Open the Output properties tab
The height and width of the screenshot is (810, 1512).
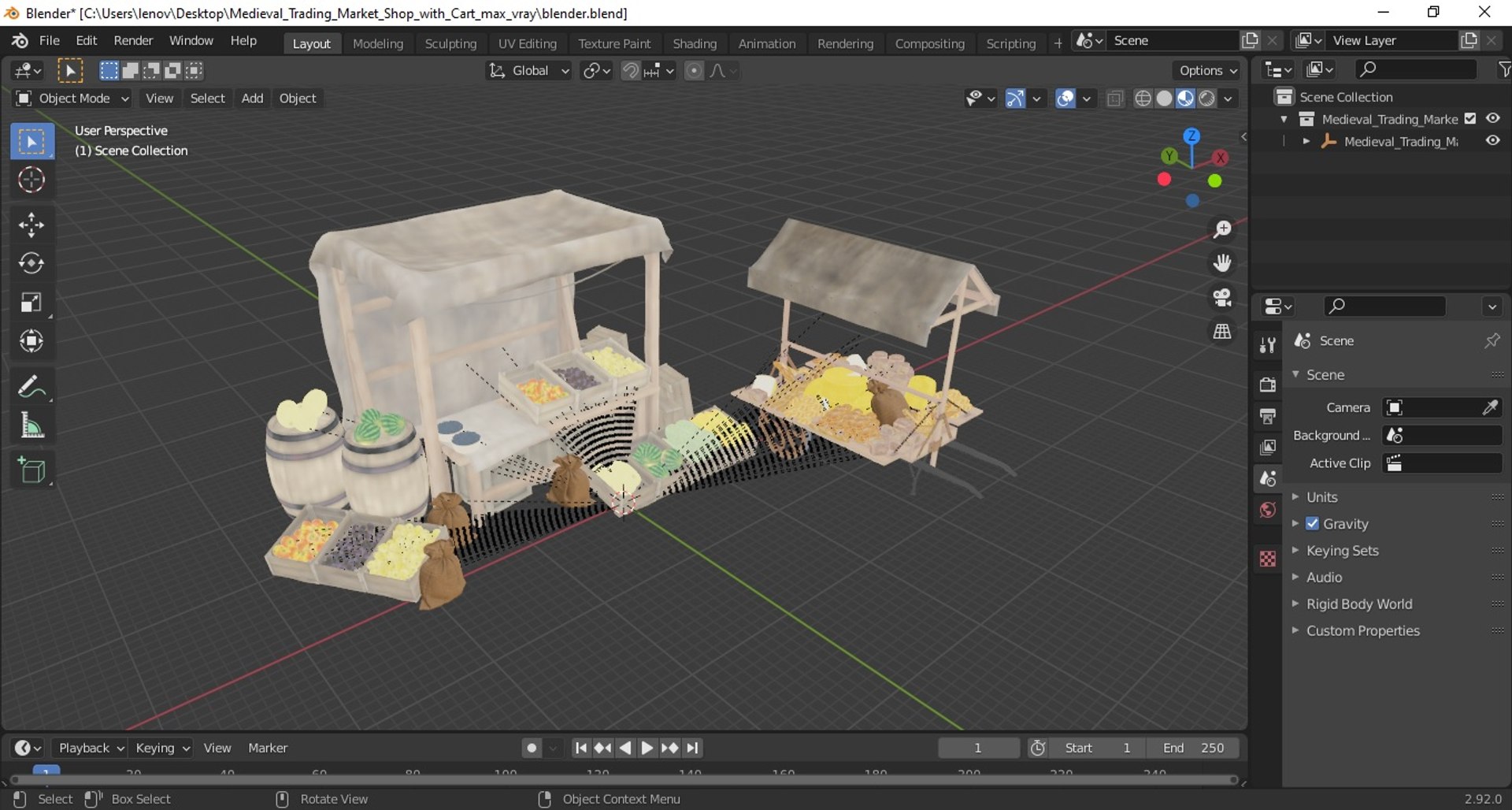(1267, 416)
